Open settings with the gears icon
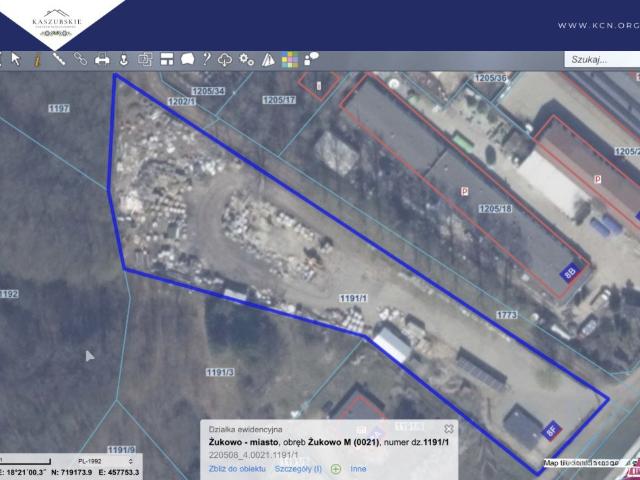This screenshot has height=480, width=640. (x=246, y=59)
